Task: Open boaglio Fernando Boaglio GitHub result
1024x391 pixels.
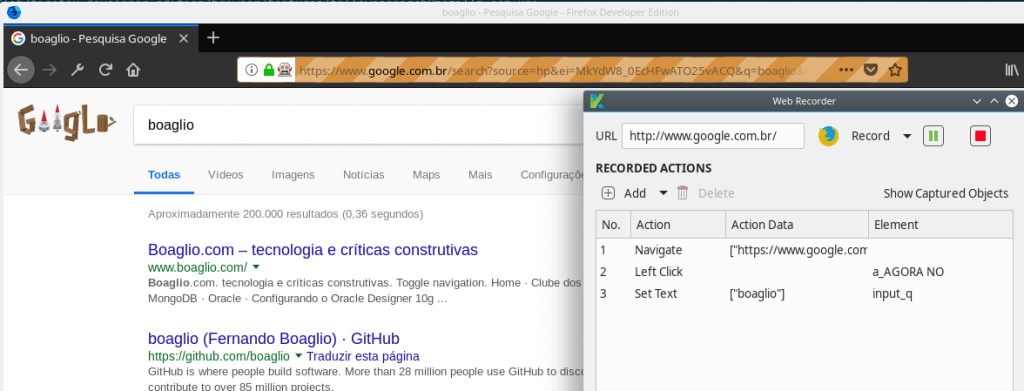Action: pos(274,339)
